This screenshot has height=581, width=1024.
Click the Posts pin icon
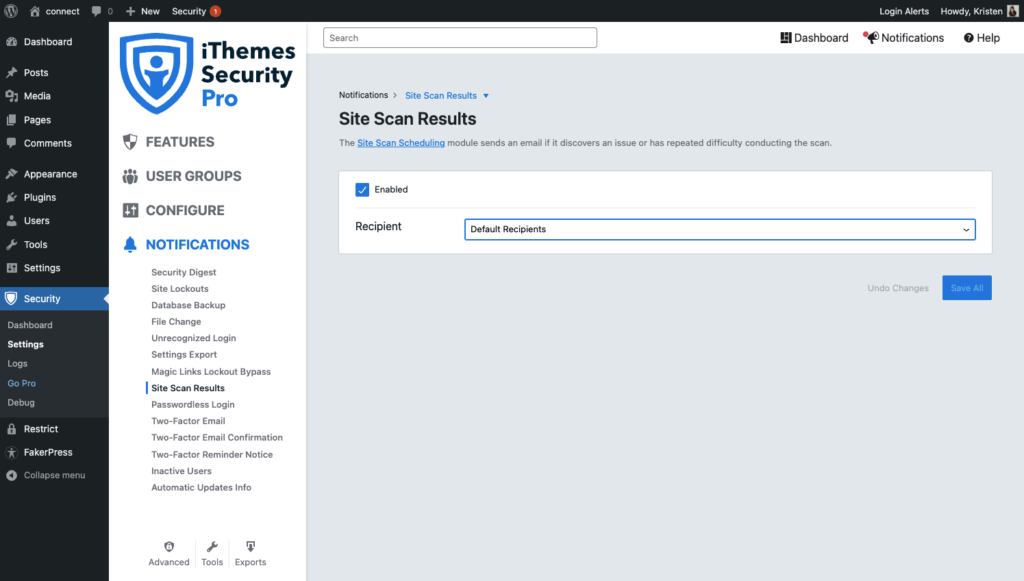click(x=12, y=72)
